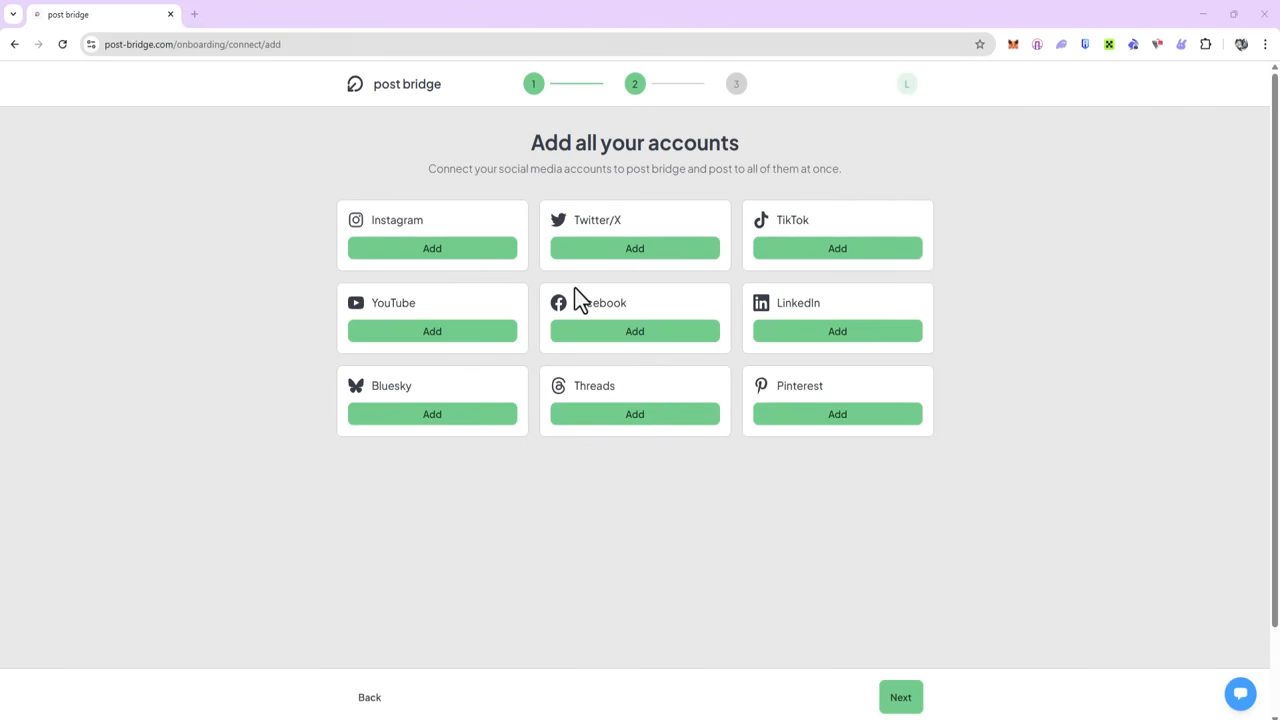Select onboarding step 3 indicator

point(736,84)
